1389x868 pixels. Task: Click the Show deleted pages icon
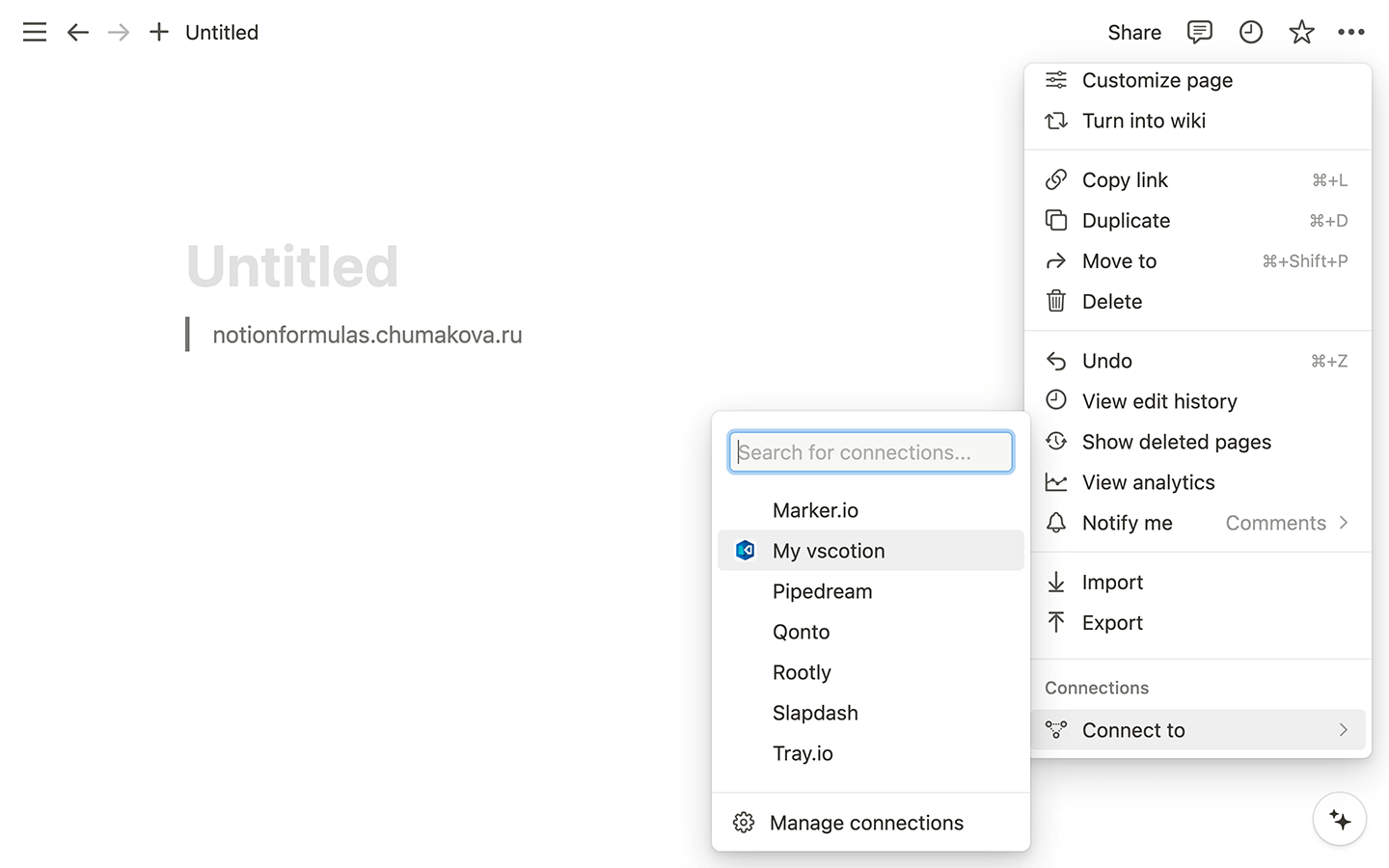1056,442
